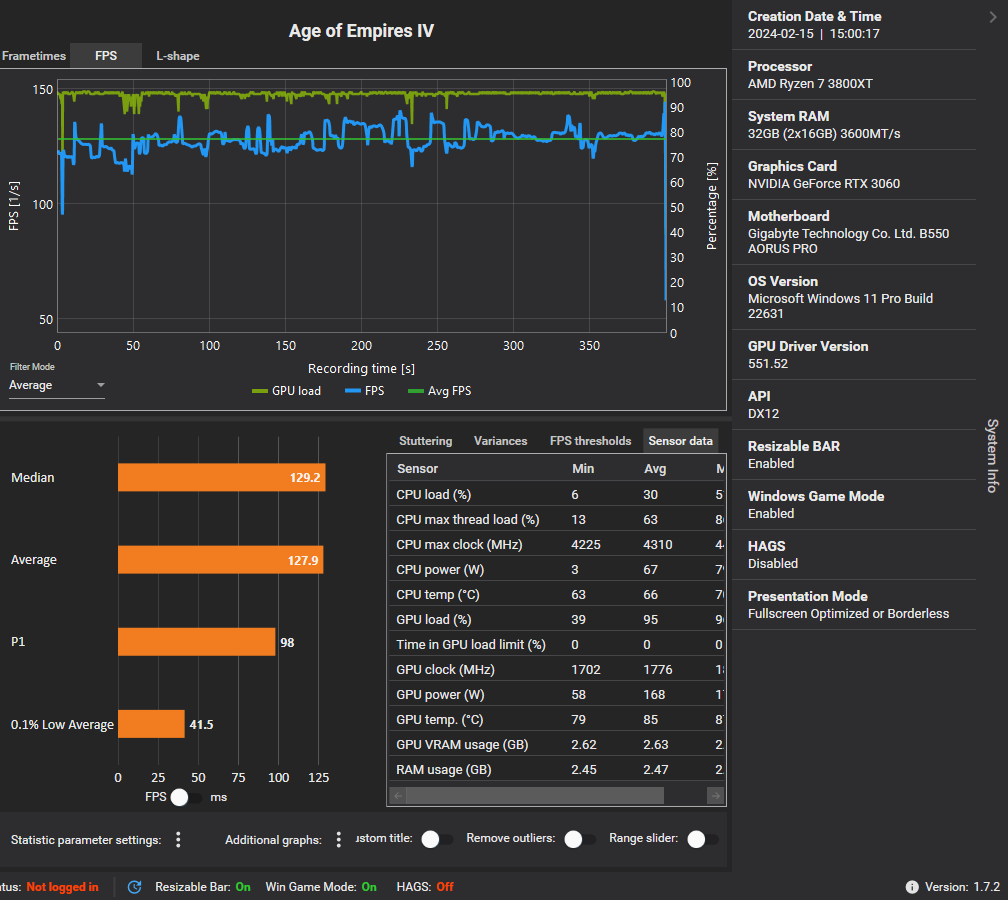Open the FPS thresholds tab
The height and width of the screenshot is (900, 1008).
pos(590,441)
